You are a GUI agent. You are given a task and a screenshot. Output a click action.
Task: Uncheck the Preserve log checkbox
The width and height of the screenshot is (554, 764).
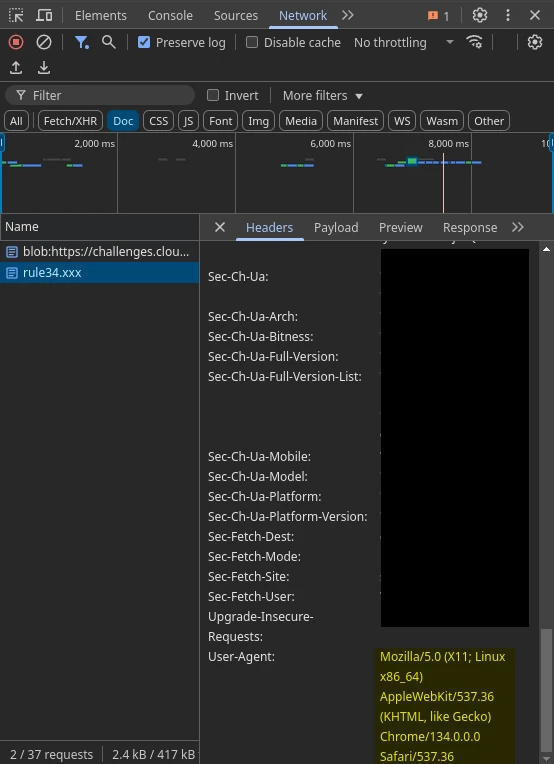pyautogui.click(x=144, y=42)
